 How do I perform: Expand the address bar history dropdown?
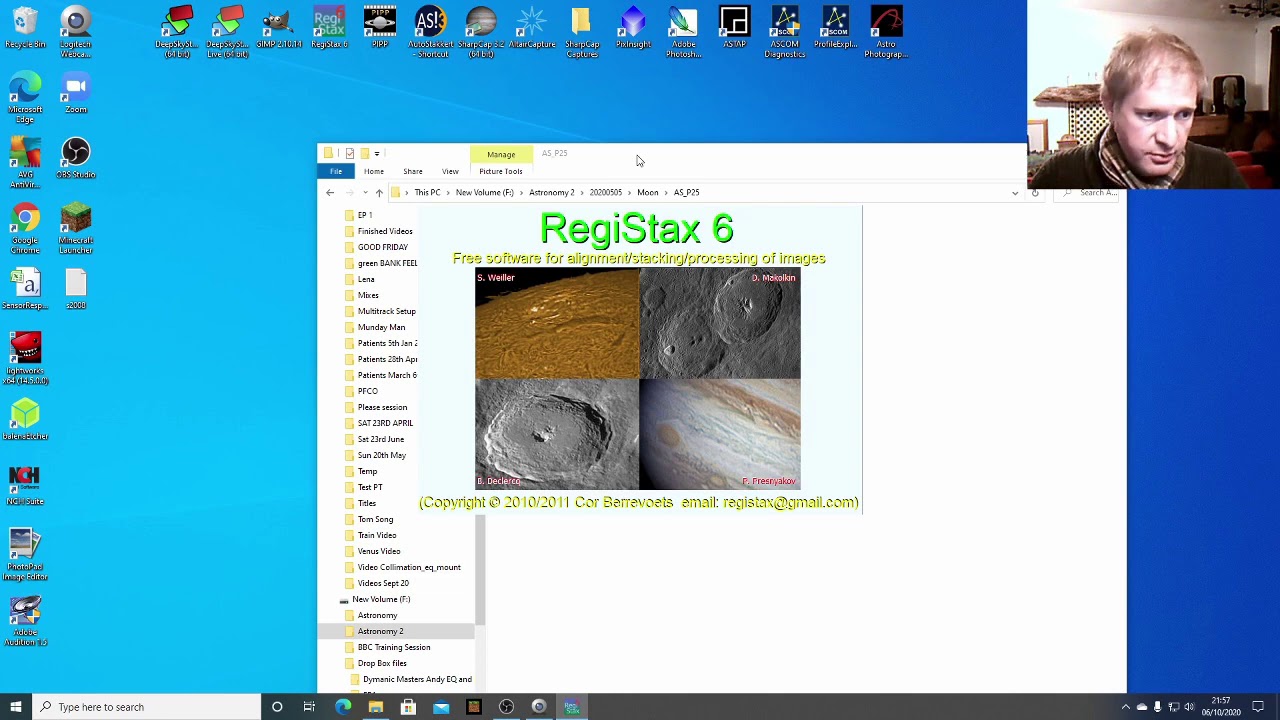1015,192
